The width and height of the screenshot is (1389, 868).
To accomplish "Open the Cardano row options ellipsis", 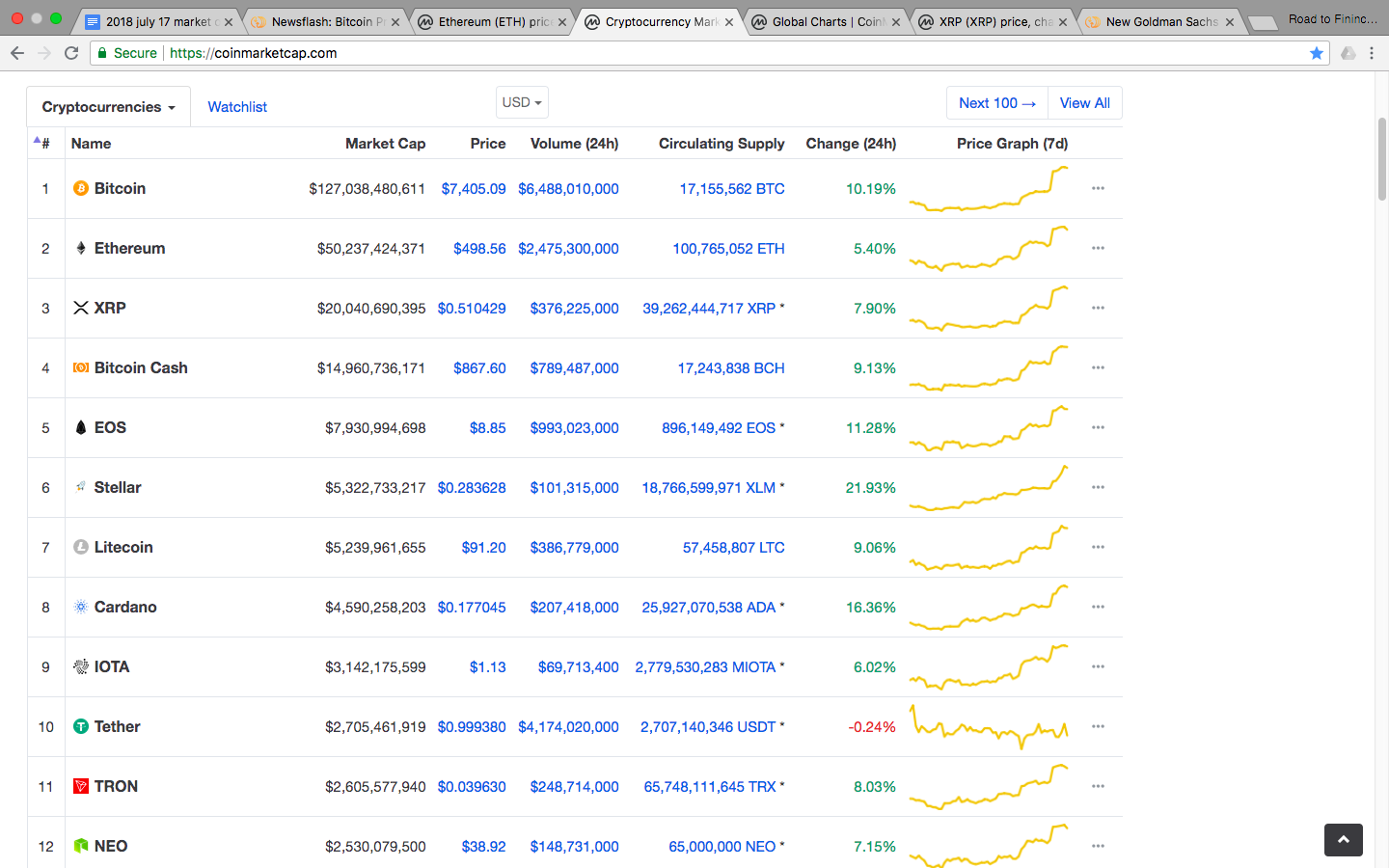I will 1098,607.
